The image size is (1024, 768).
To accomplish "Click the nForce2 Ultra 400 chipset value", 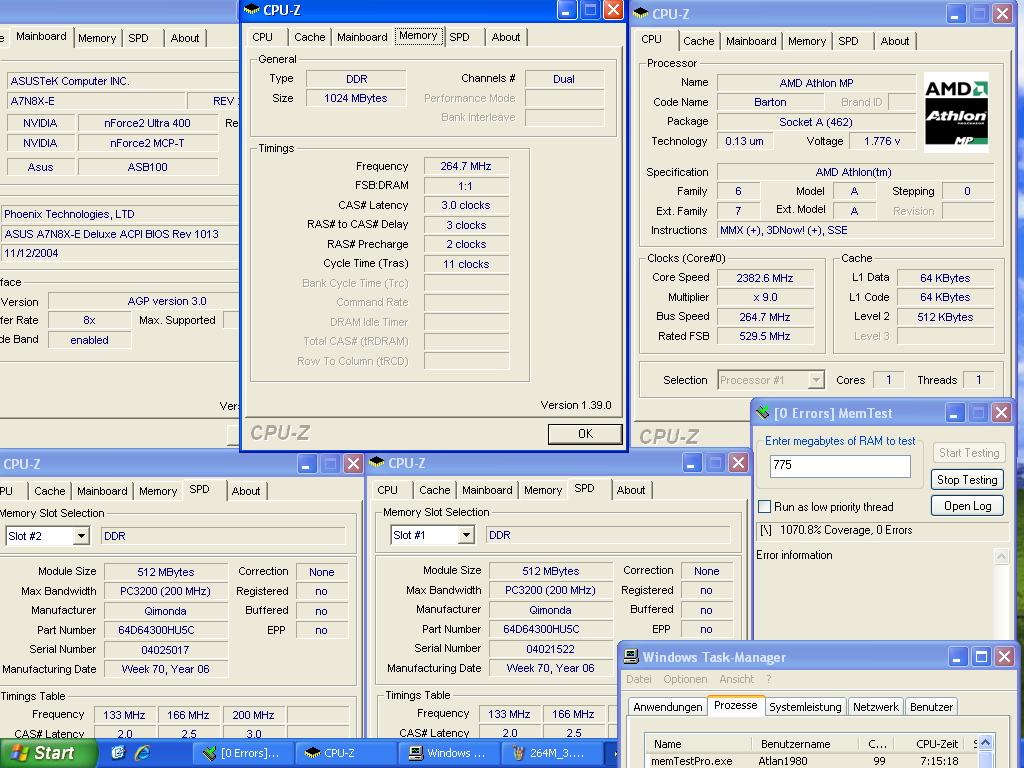I will (x=148, y=123).
